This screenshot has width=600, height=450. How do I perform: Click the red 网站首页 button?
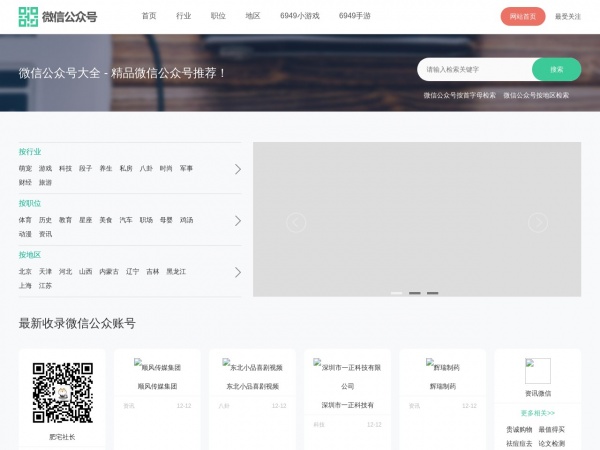[x=523, y=16]
